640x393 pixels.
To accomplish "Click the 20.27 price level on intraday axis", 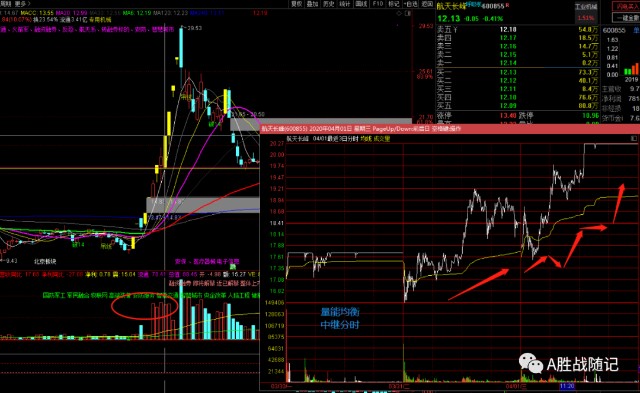I will pyautogui.click(x=276, y=144).
